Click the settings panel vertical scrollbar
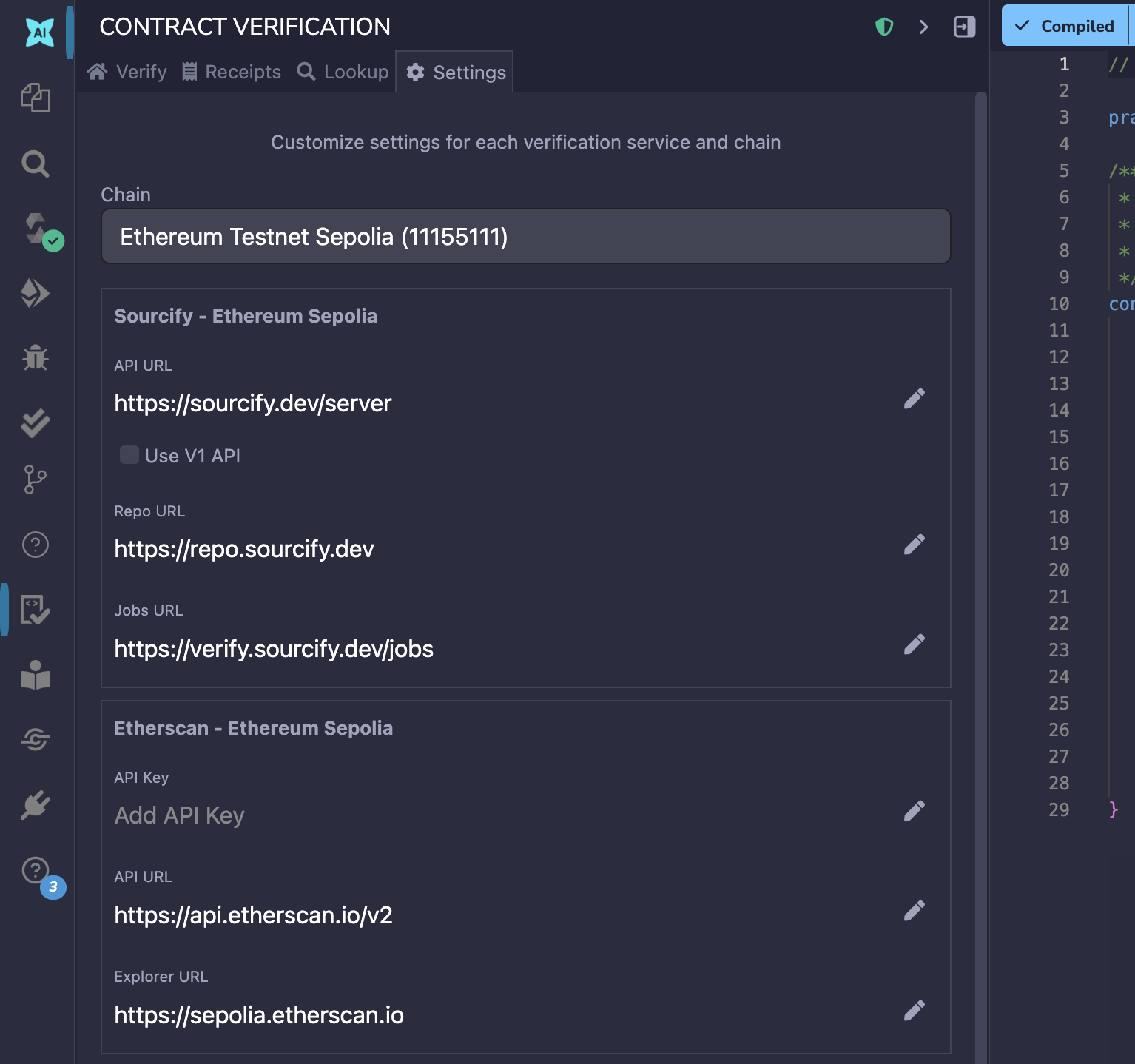Screen dimensions: 1135x1064 pyautogui.click(x=981, y=577)
